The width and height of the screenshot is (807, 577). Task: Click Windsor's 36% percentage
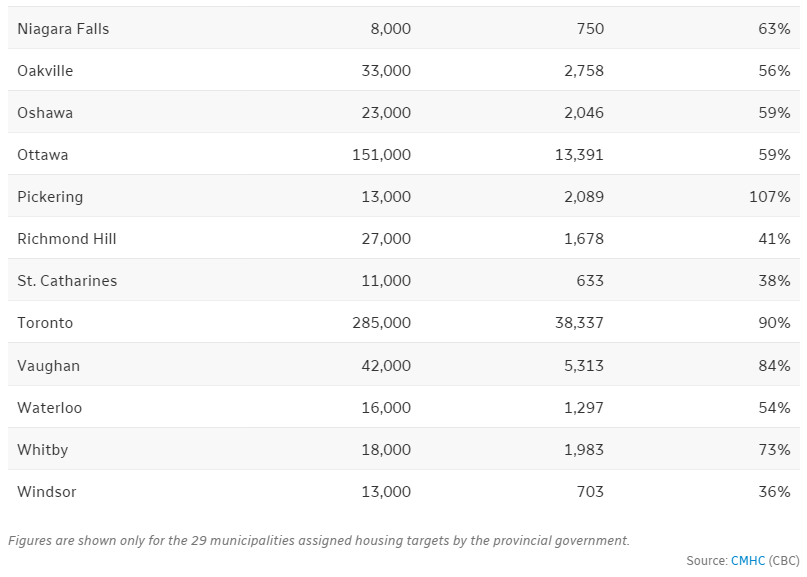tap(774, 492)
